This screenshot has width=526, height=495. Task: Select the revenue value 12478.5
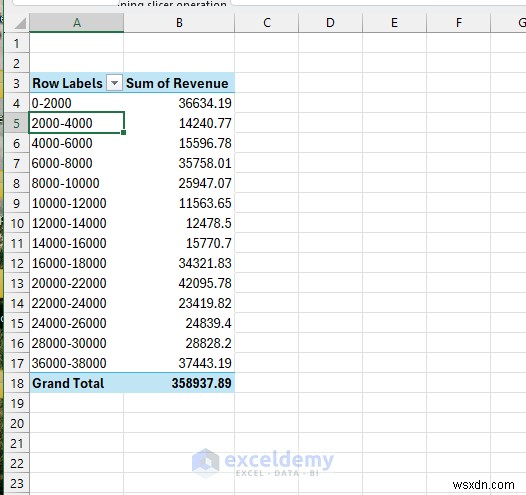coord(179,223)
